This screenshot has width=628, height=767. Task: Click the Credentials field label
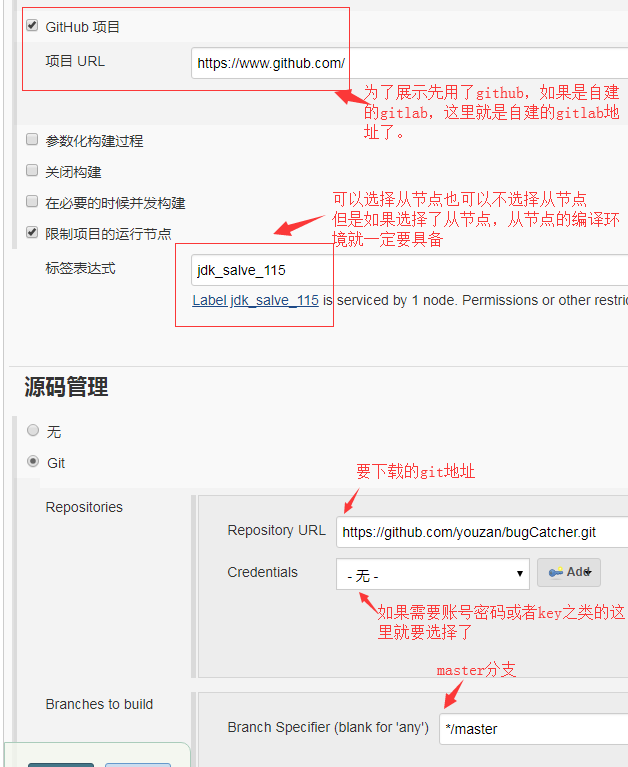pyautogui.click(x=262, y=572)
